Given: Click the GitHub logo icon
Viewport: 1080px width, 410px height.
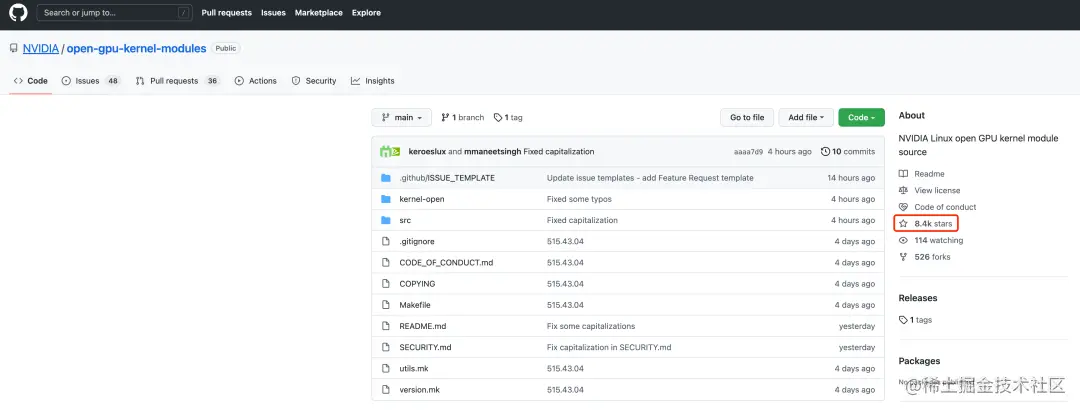Looking at the screenshot, I should 18,12.
